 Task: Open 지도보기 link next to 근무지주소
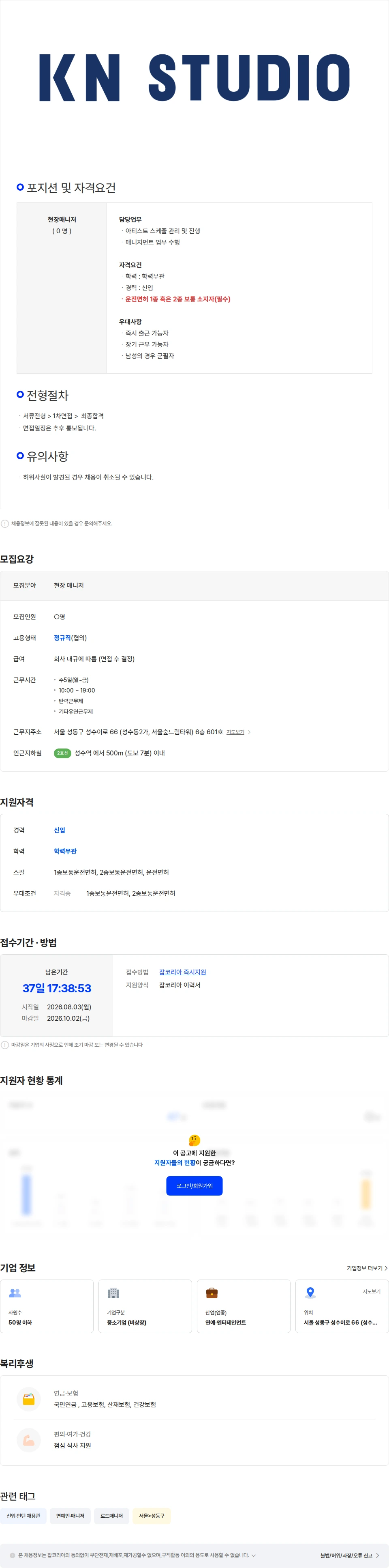point(235,732)
